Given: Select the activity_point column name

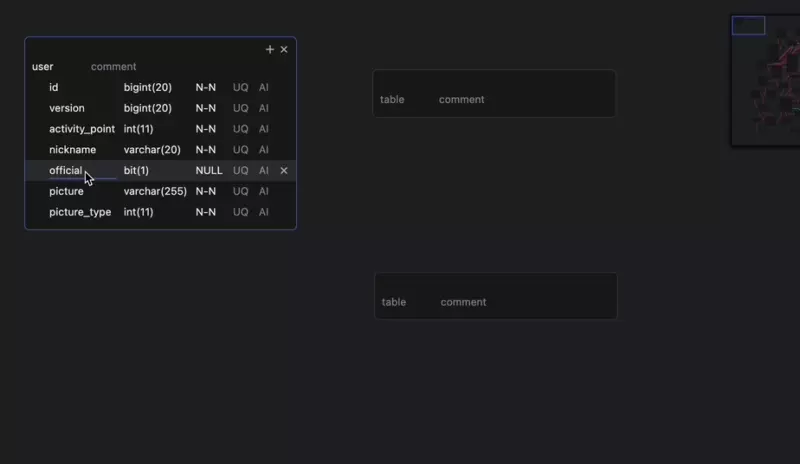Looking at the screenshot, I should (82, 129).
